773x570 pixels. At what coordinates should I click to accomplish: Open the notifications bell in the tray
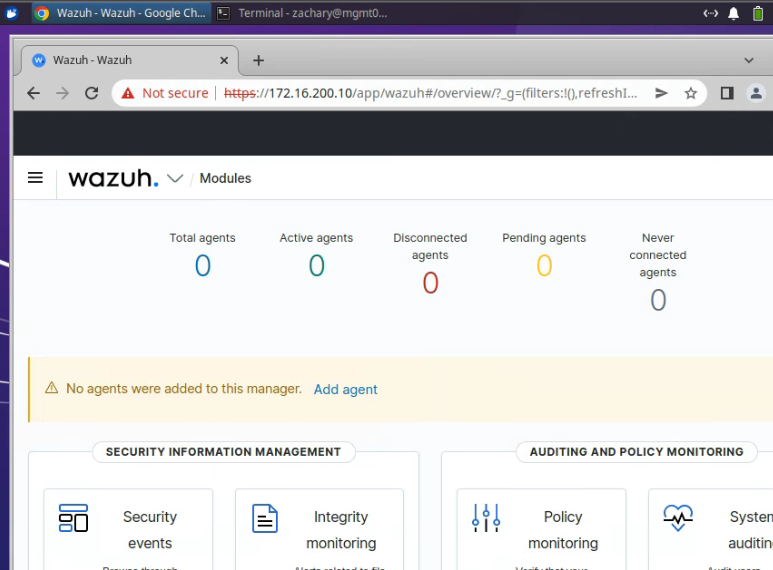[734, 13]
